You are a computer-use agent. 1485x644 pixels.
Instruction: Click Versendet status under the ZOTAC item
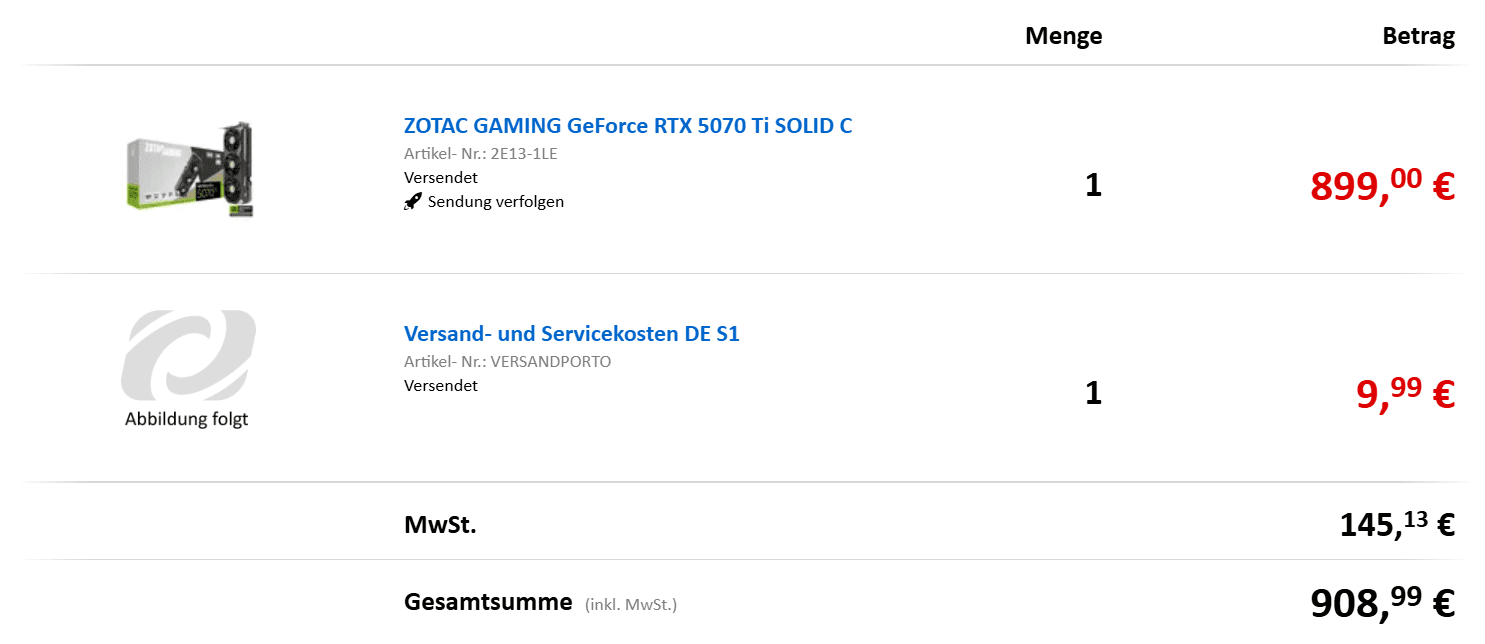click(440, 178)
